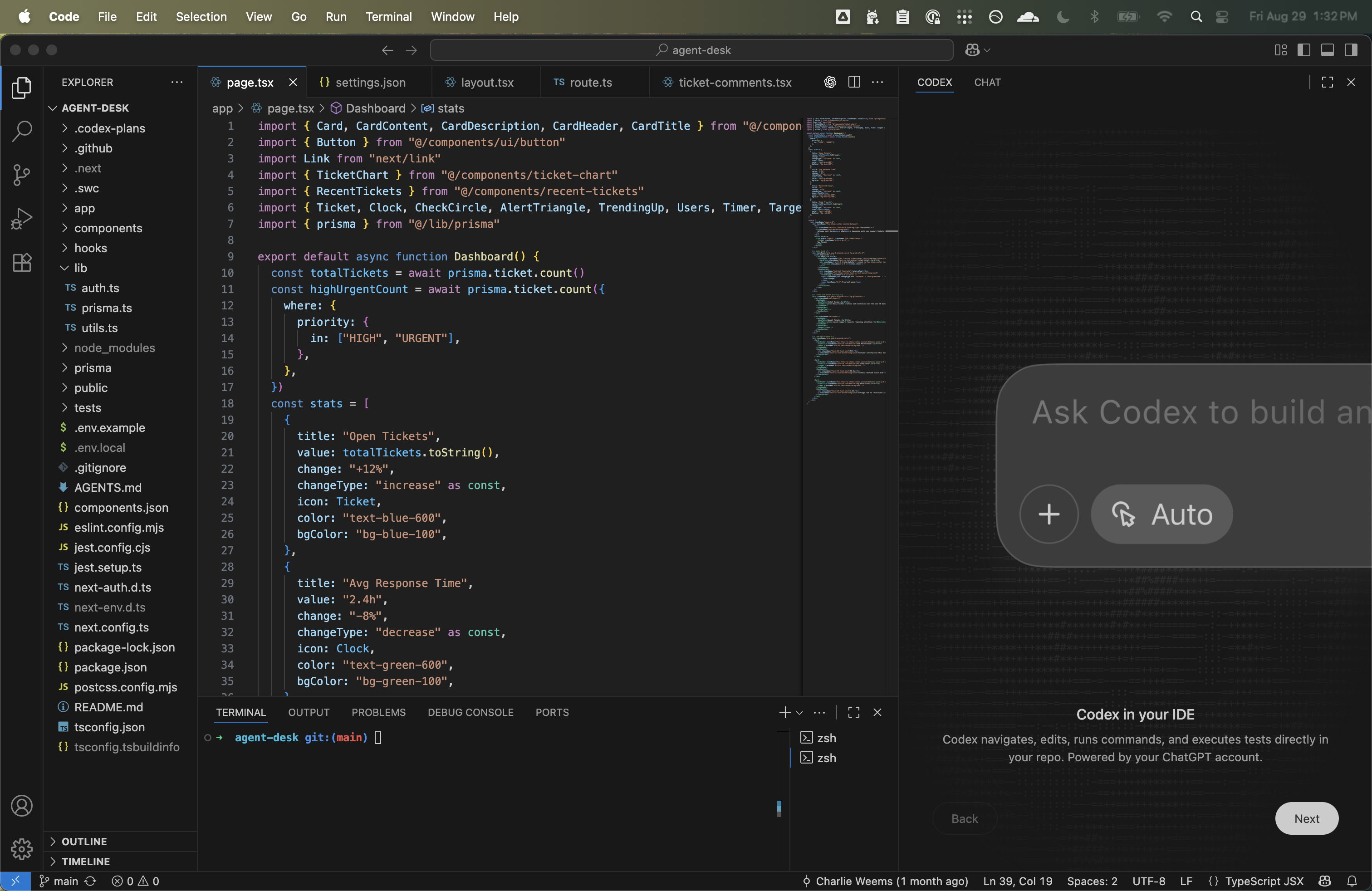Click the split editor right icon
The width and height of the screenshot is (1372, 891).
point(854,83)
